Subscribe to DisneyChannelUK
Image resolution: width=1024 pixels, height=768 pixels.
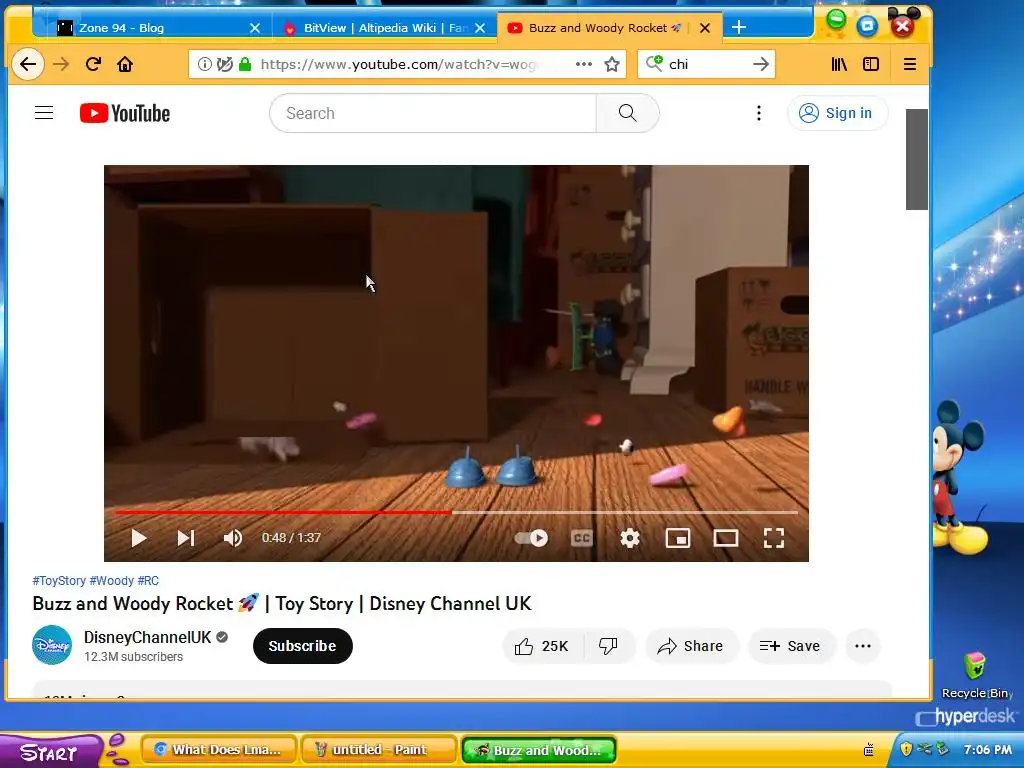pyautogui.click(x=302, y=646)
